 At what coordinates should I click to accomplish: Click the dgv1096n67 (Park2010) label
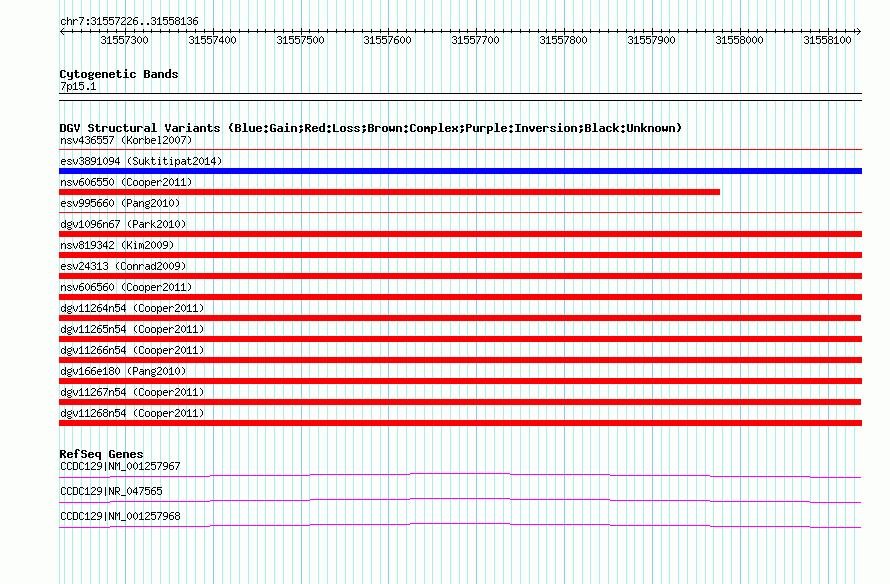click(123, 224)
